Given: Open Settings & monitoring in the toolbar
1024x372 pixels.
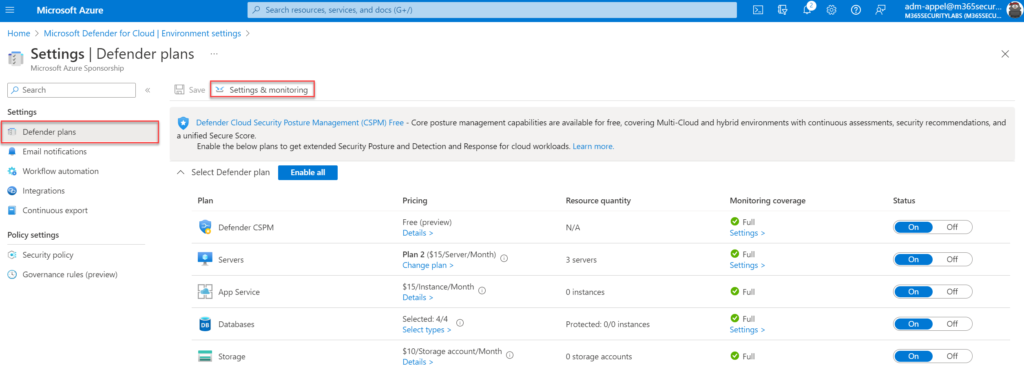Looking at the screenshot, I should pyautogui.click(x=262, y=90).
